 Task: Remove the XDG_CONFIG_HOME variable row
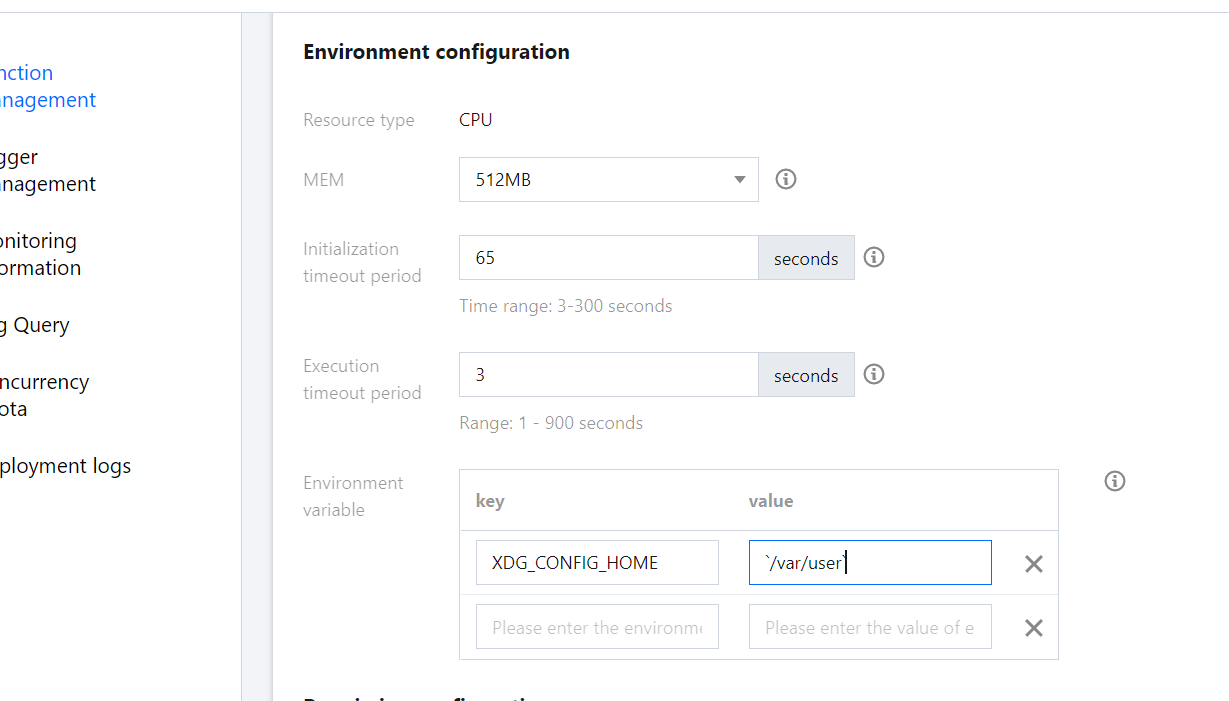click(1034, 564)
